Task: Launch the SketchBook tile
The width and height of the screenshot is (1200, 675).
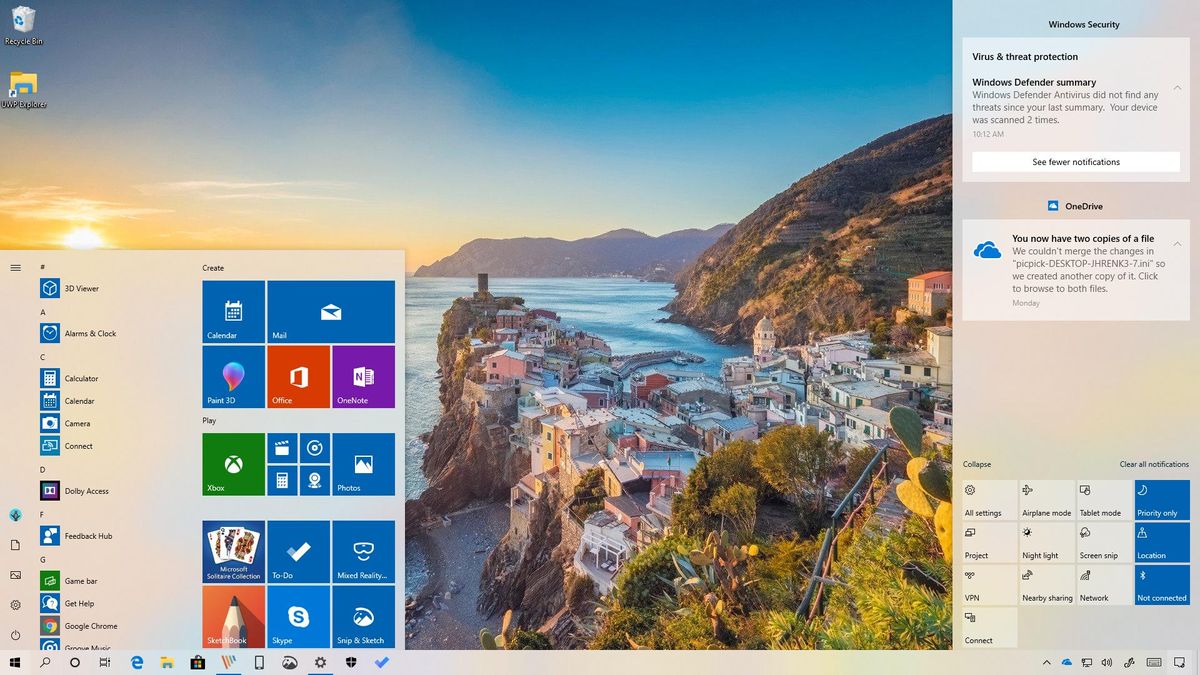Action: click(x=233, y=617)
